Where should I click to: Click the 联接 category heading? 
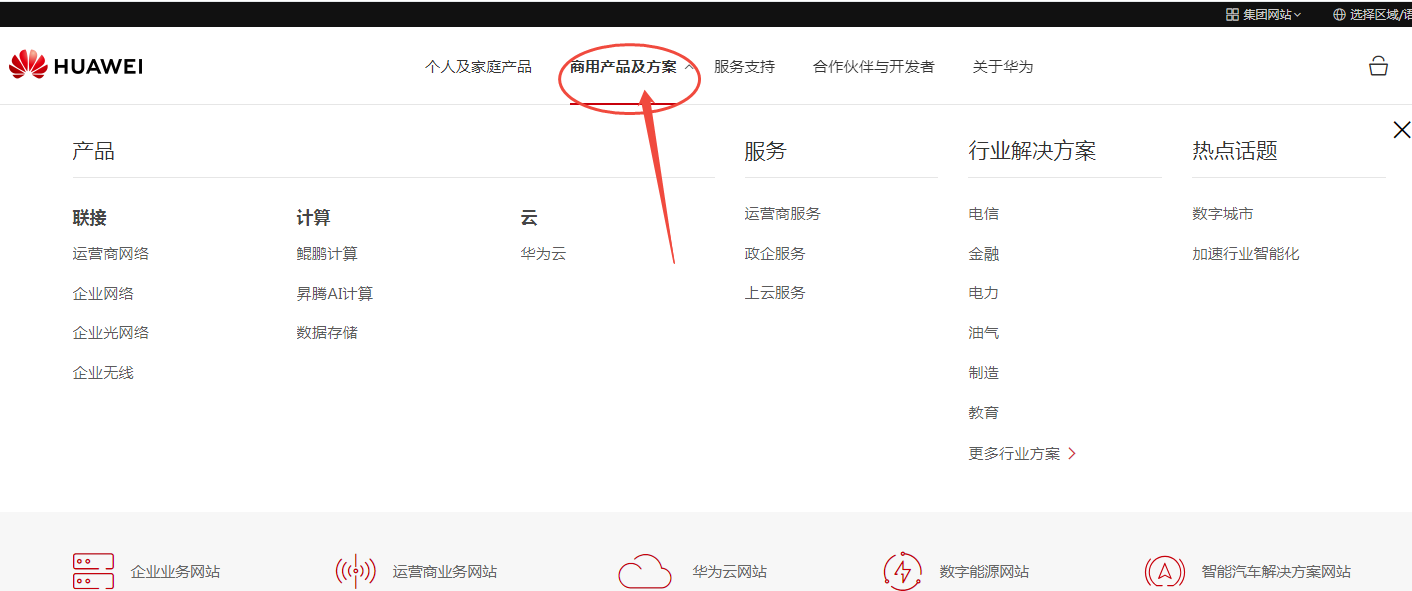pos(89,217)
